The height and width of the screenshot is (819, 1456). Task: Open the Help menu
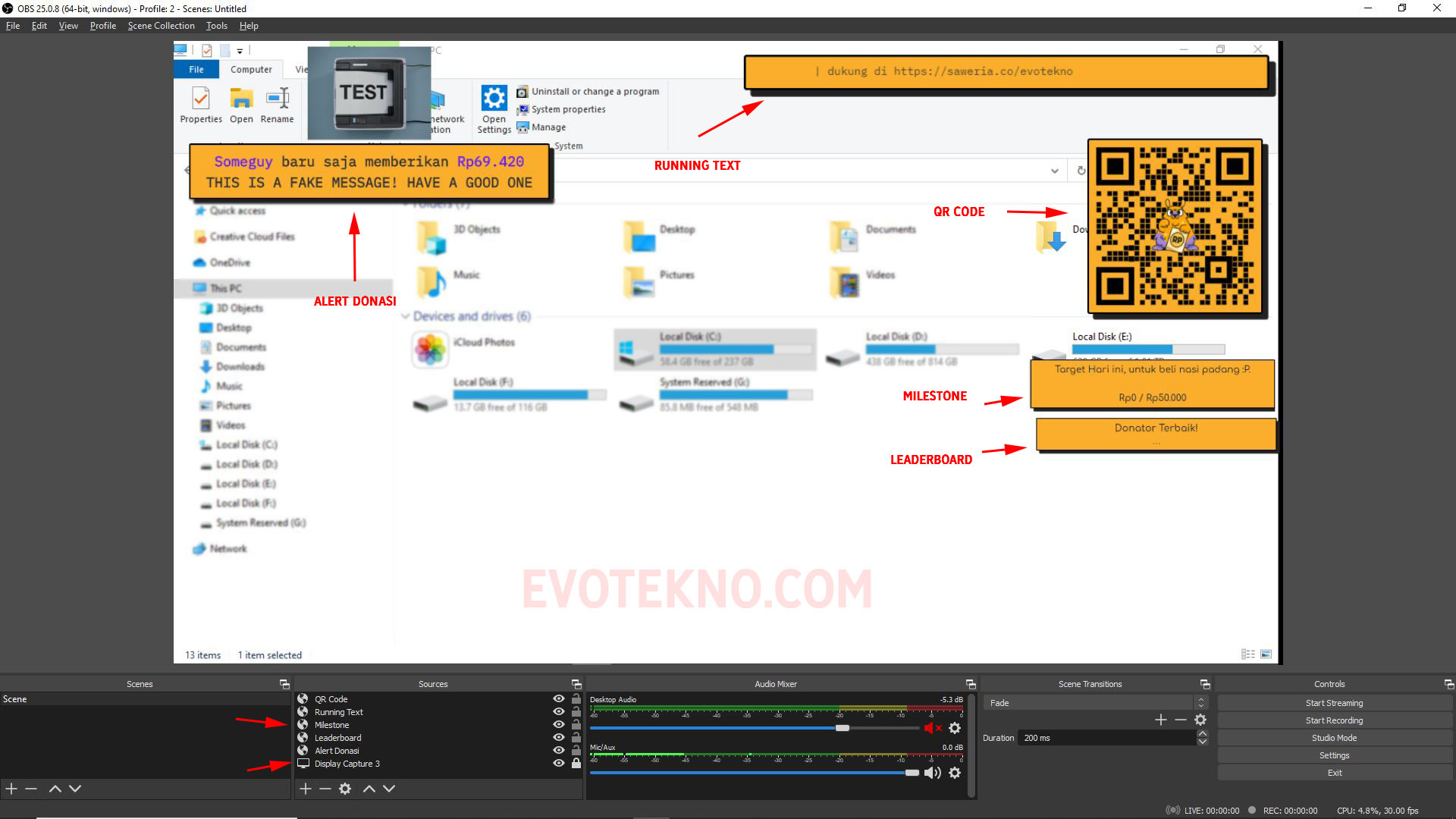(x=249, y=26)
